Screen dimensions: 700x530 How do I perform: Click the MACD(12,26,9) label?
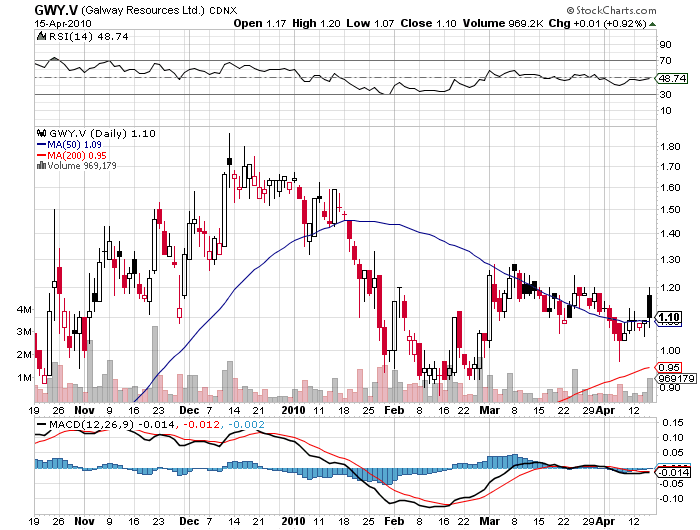tap(91, 425)
